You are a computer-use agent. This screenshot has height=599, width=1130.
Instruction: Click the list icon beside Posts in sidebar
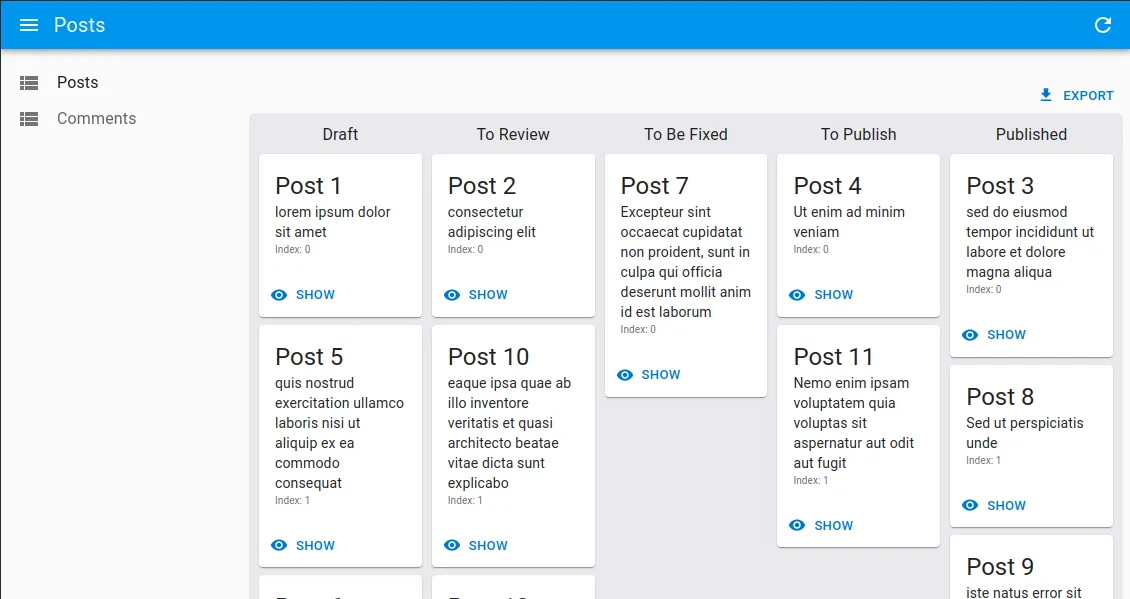coord(29,83)
